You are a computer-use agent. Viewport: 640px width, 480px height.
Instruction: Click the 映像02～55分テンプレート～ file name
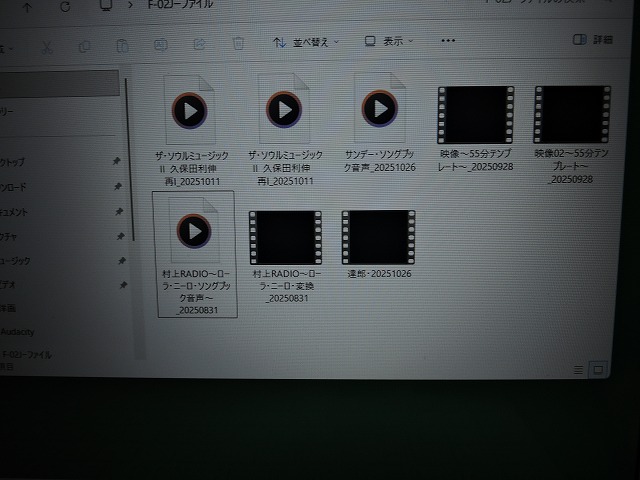click(x=571, y=166)
